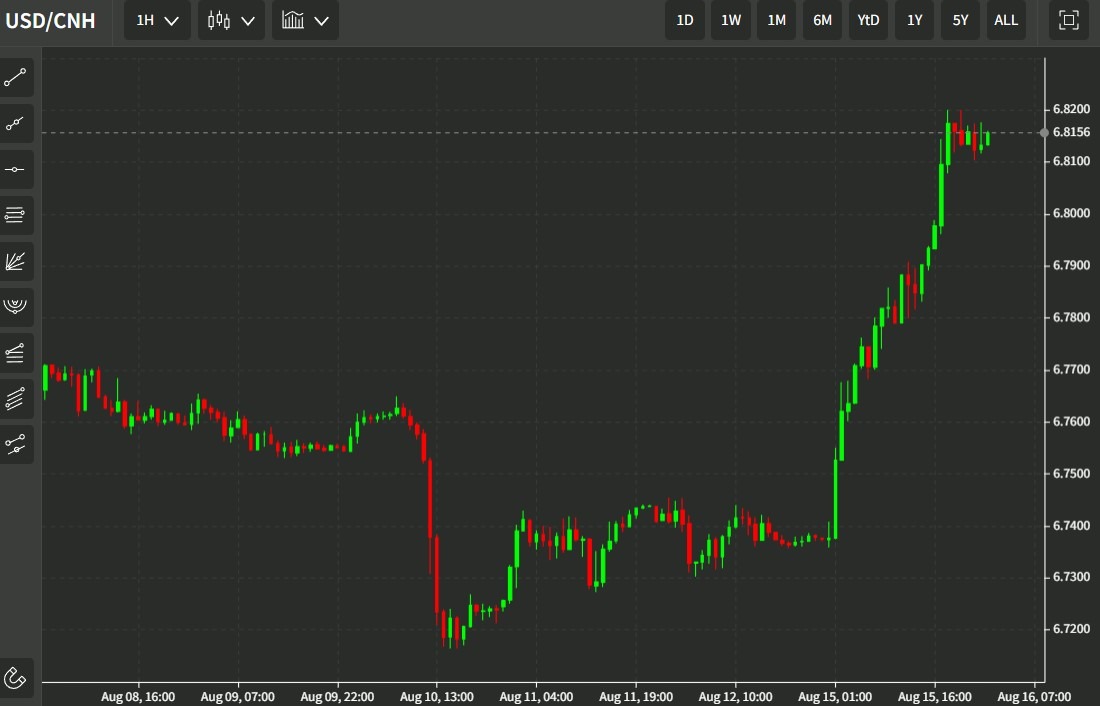1100x706 pixels.
Task: Select the Fibonacci retracement tool
Action: coord(15,352)
